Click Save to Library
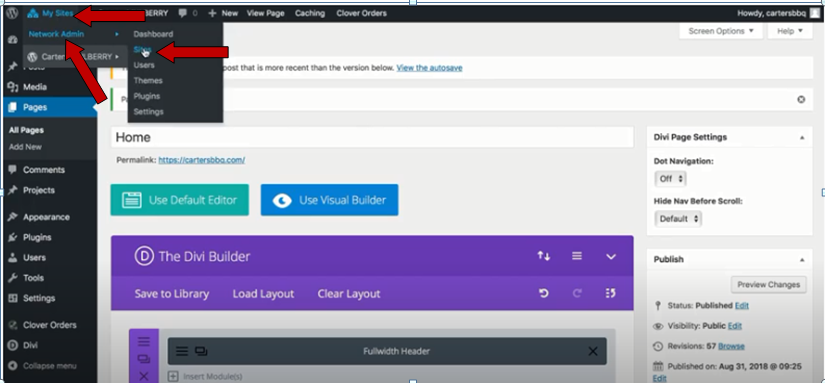The image size is (825, 383). (172, 294)
